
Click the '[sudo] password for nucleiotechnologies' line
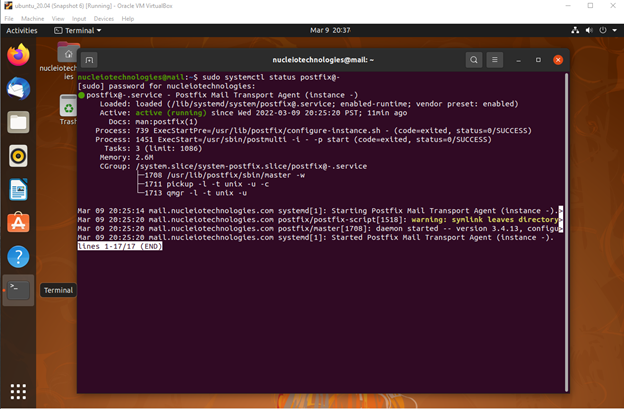166,86
